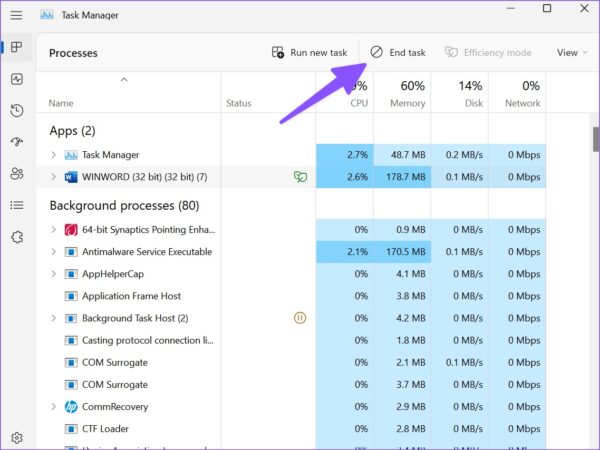Expand the Task Manager app entry

pyautogui.click(x=53, y=155)
